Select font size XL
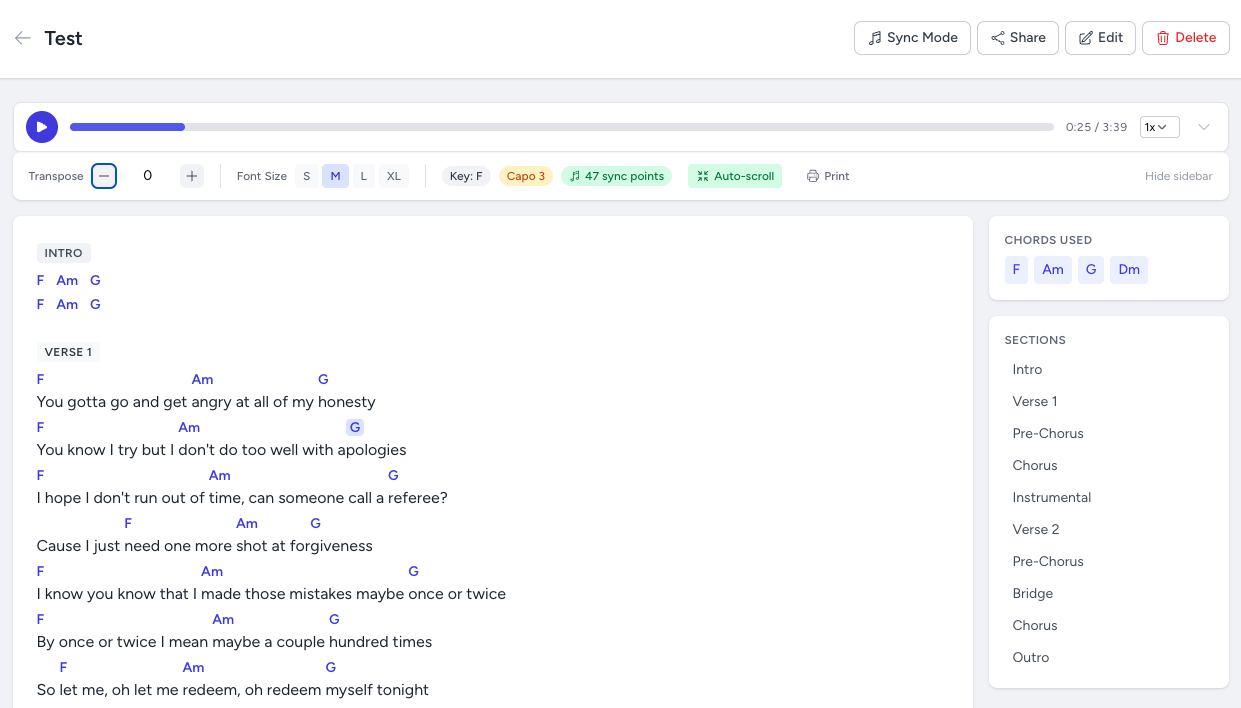The width and height of the screenshot is (1241, 708). [393, 175]
